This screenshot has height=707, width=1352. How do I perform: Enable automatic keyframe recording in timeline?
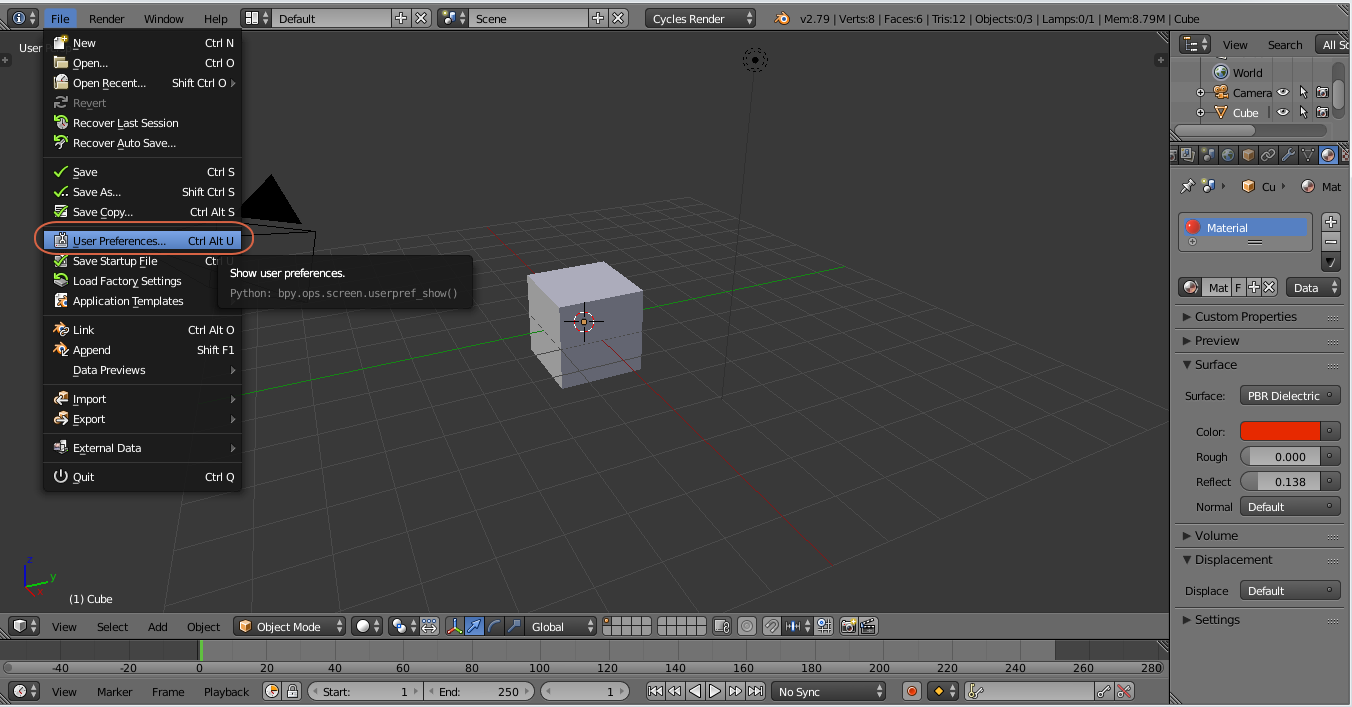click(x=910, y=691)
